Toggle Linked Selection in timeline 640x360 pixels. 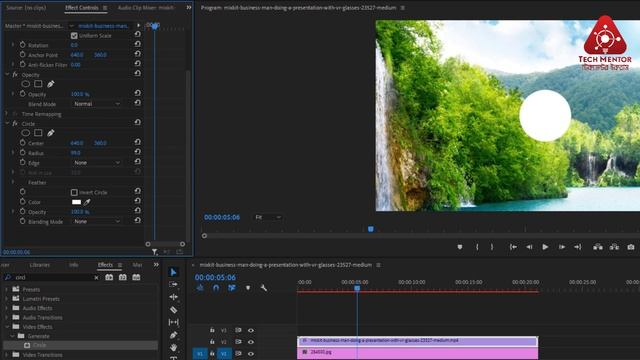click(232, 288)
